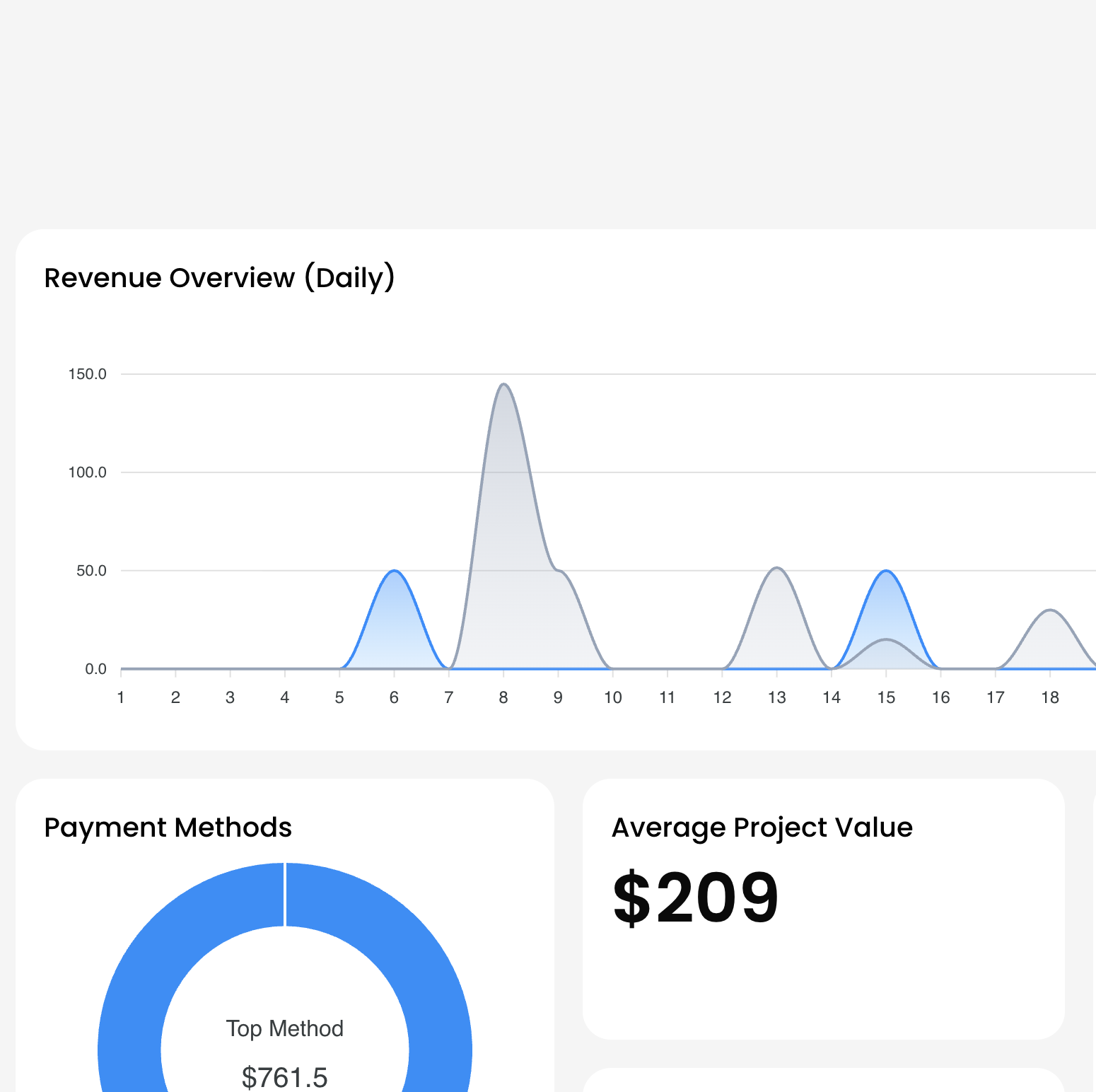Click the Revenue Overview (Daily) heading

[219, 278]
